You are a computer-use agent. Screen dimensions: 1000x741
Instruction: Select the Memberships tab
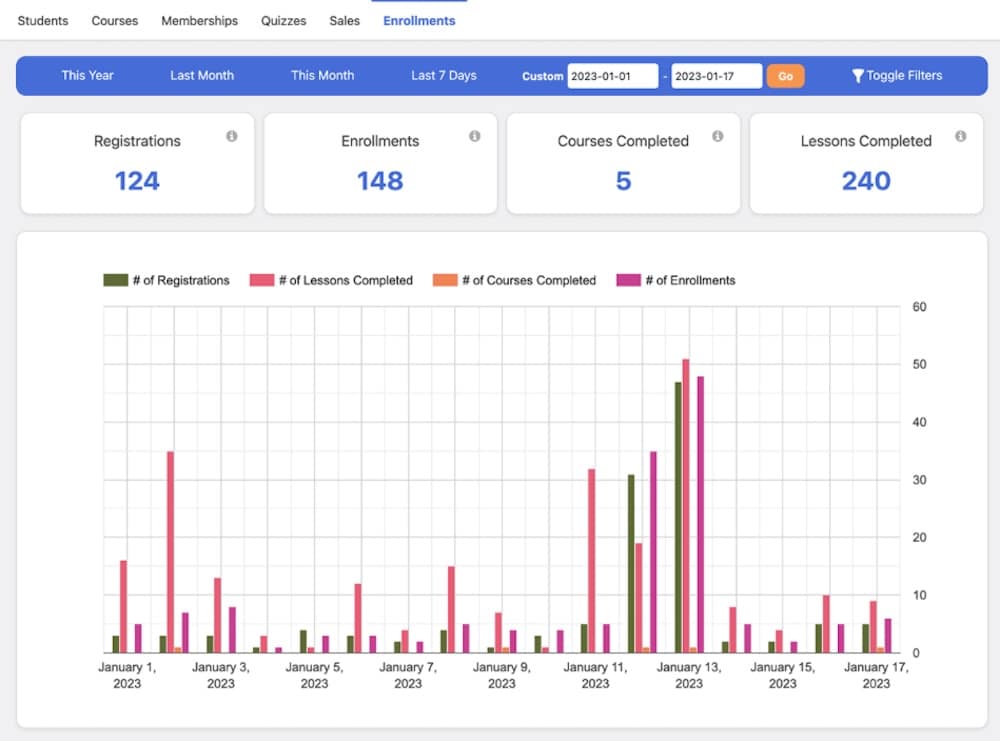(199, 20)
